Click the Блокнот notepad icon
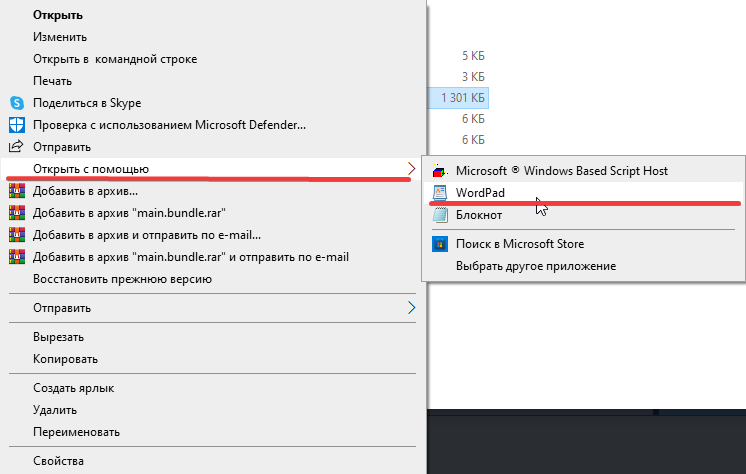The width and height of the screenshot is (746, 474). 440,215
